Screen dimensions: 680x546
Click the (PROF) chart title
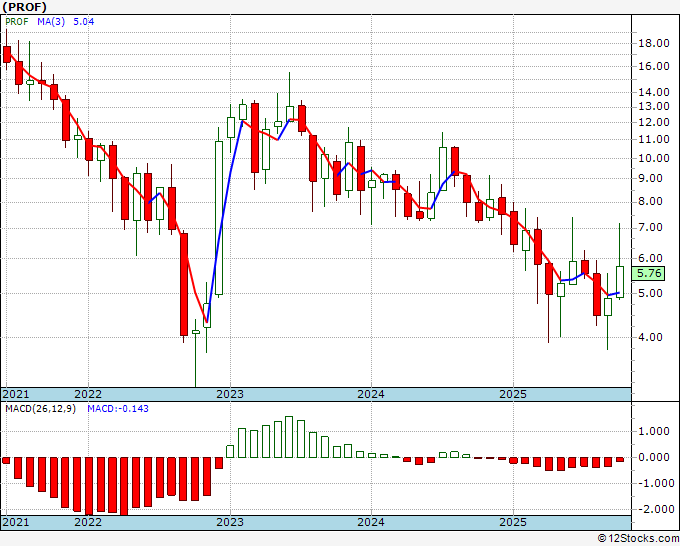coord(25,7)
